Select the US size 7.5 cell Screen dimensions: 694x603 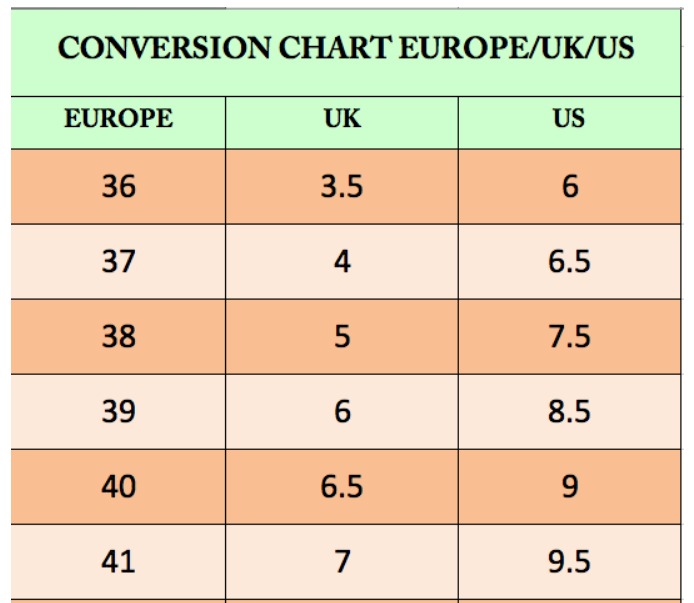coord(569,337)
